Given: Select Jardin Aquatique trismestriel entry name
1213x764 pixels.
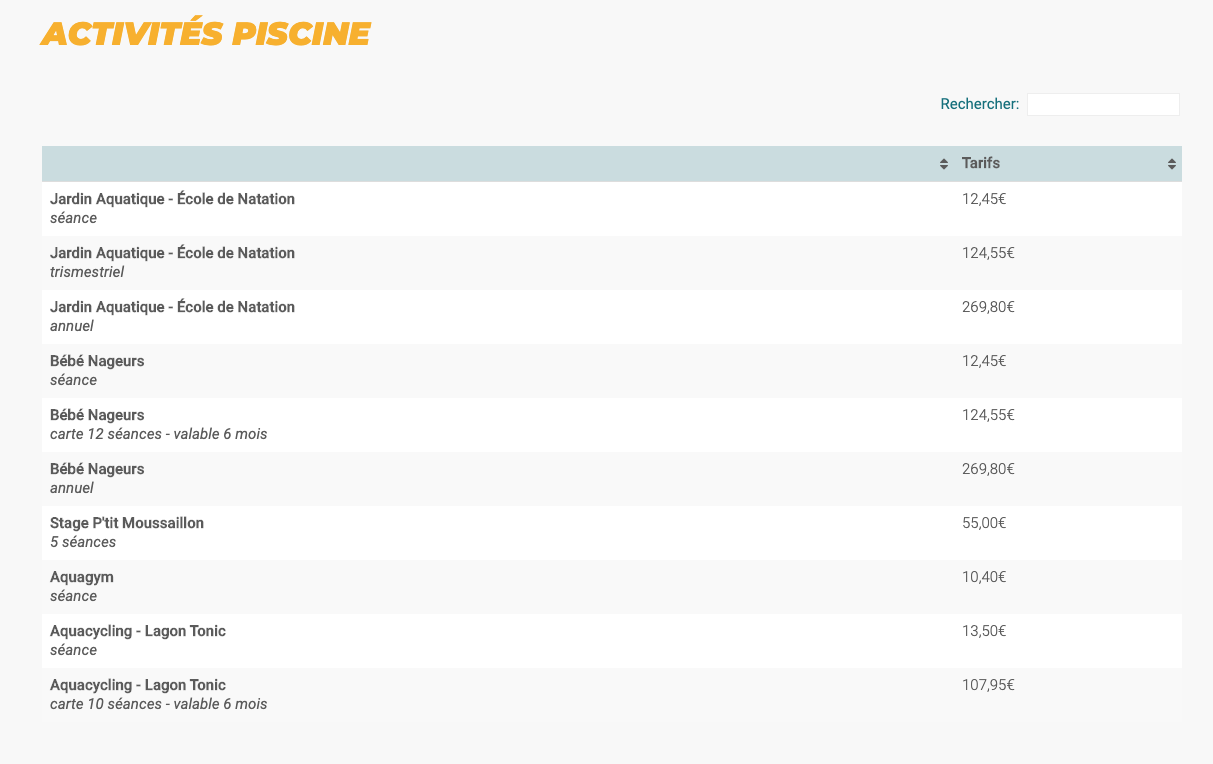Looking at the screenshot, I should tap(172, 253).
